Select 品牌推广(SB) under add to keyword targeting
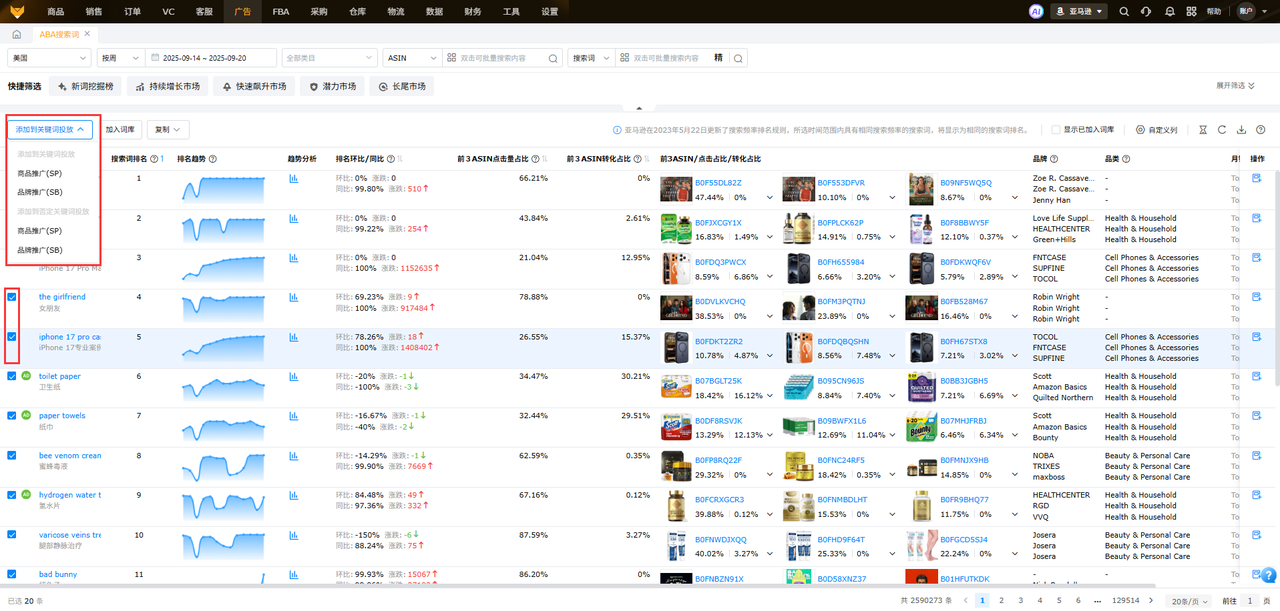 (x=40, y=192)
